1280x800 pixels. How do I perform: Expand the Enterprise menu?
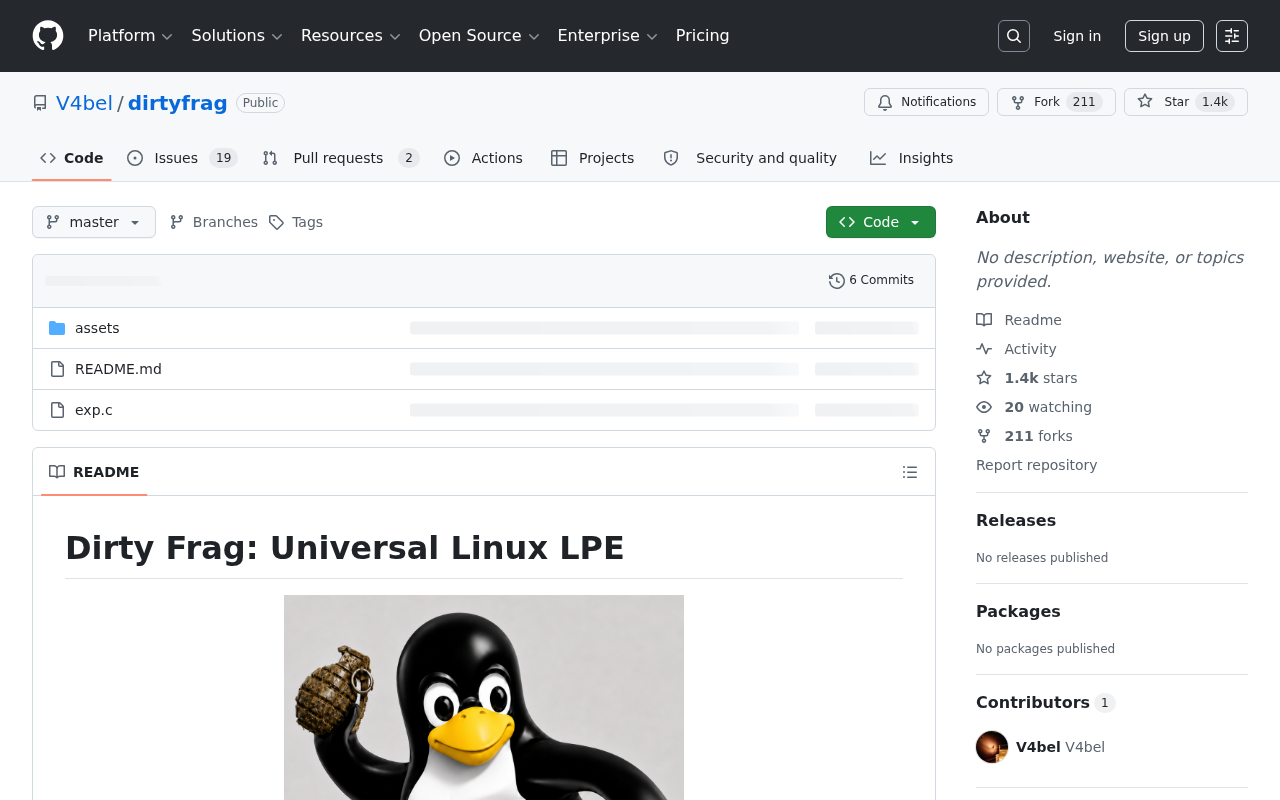(607, 36)
